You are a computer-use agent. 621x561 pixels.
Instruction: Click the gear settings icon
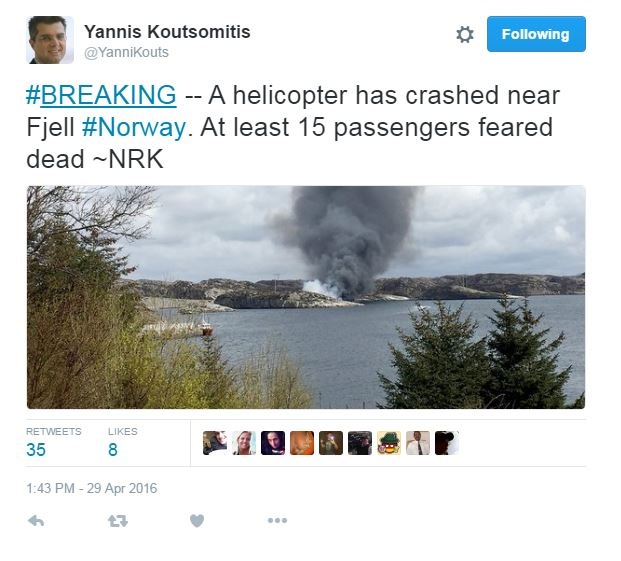[x=465, y=34]
